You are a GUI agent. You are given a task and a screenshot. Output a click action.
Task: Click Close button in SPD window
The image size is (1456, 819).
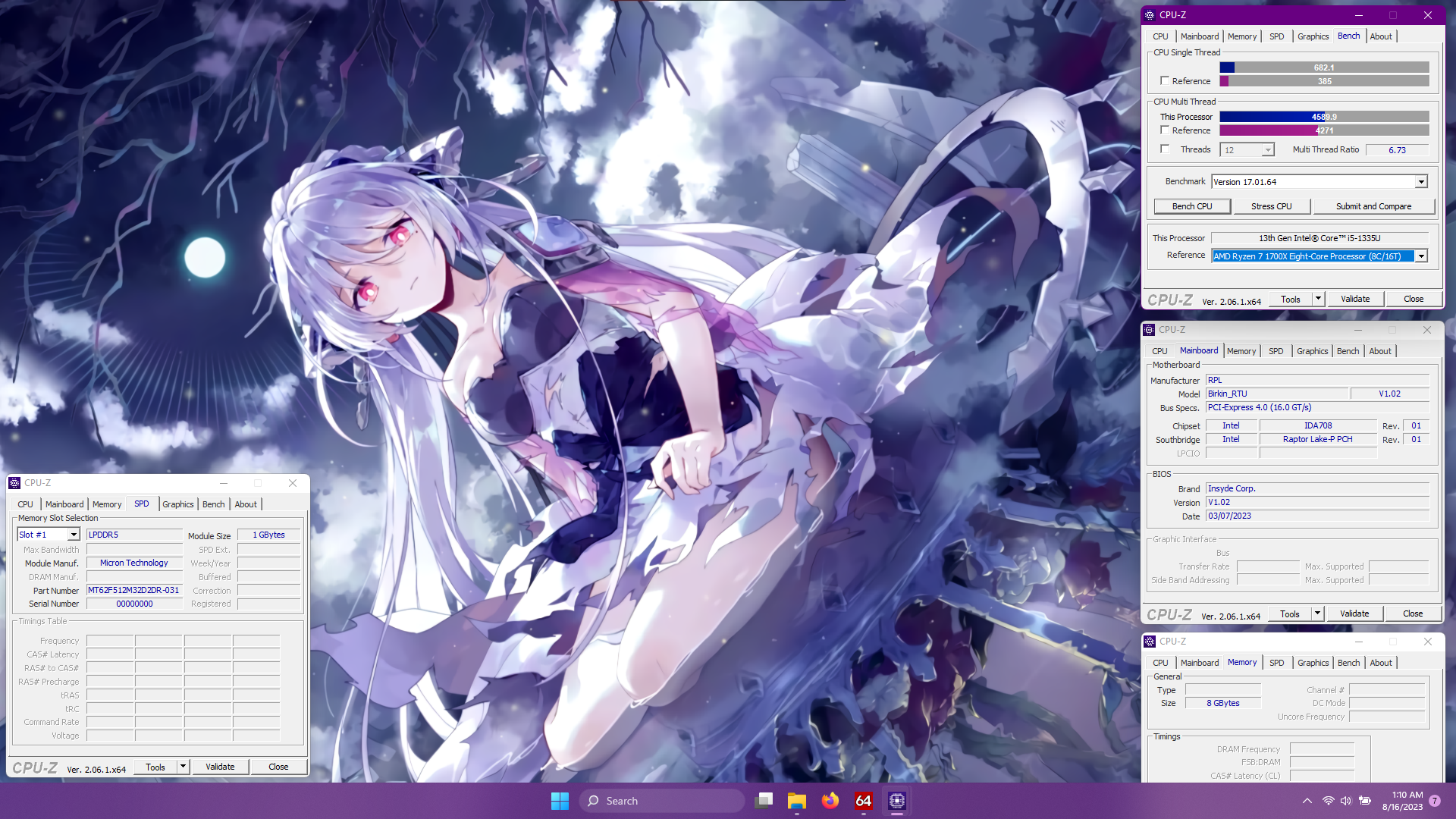click(278, 767)
